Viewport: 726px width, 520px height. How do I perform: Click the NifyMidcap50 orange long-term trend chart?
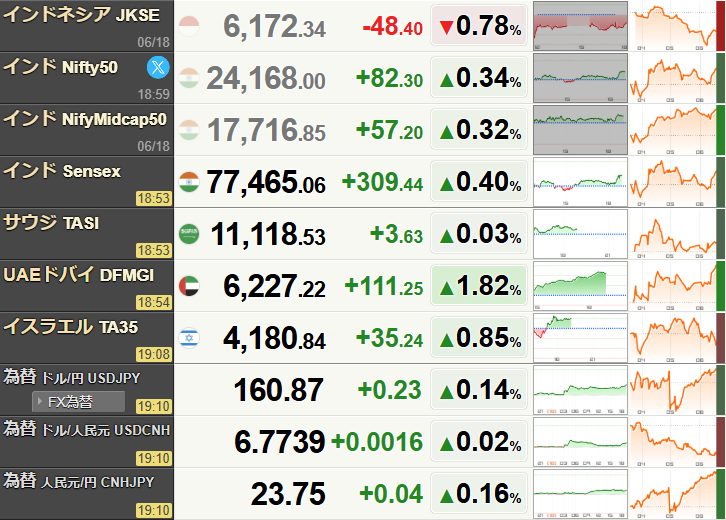click(x=673, y=130)
